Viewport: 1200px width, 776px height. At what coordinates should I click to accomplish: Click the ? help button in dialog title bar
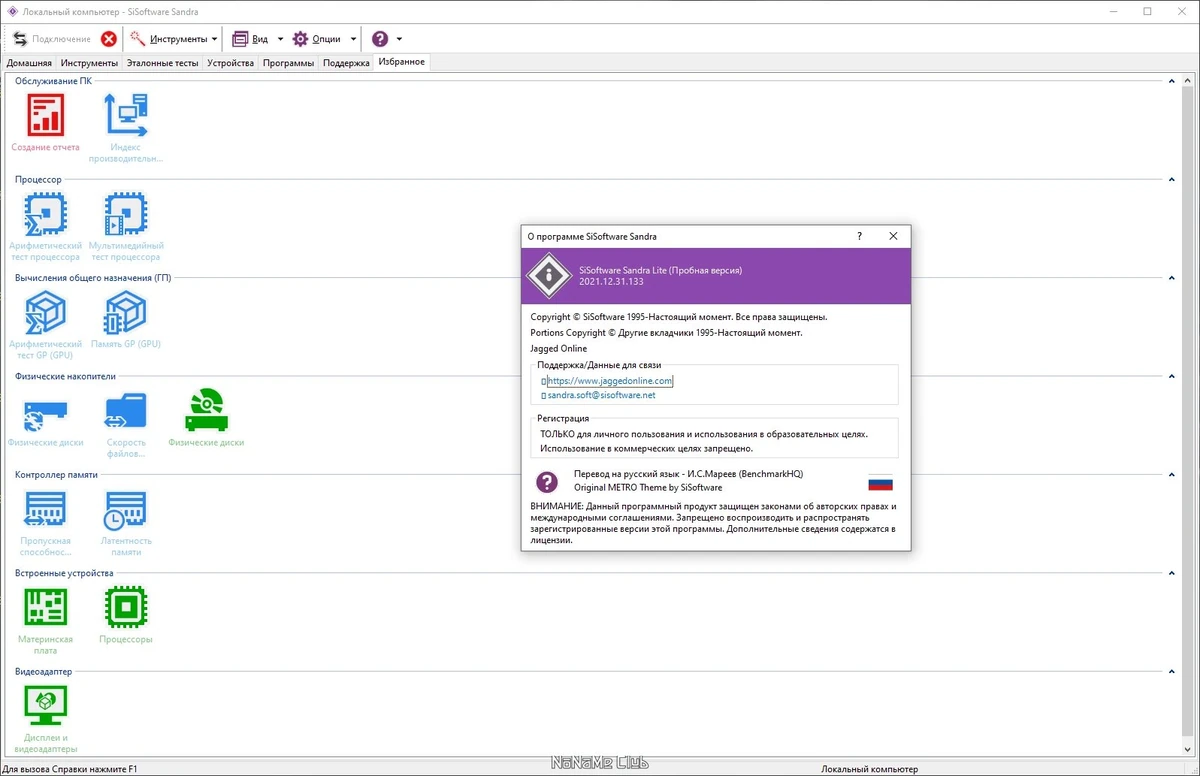coord(860,236)
